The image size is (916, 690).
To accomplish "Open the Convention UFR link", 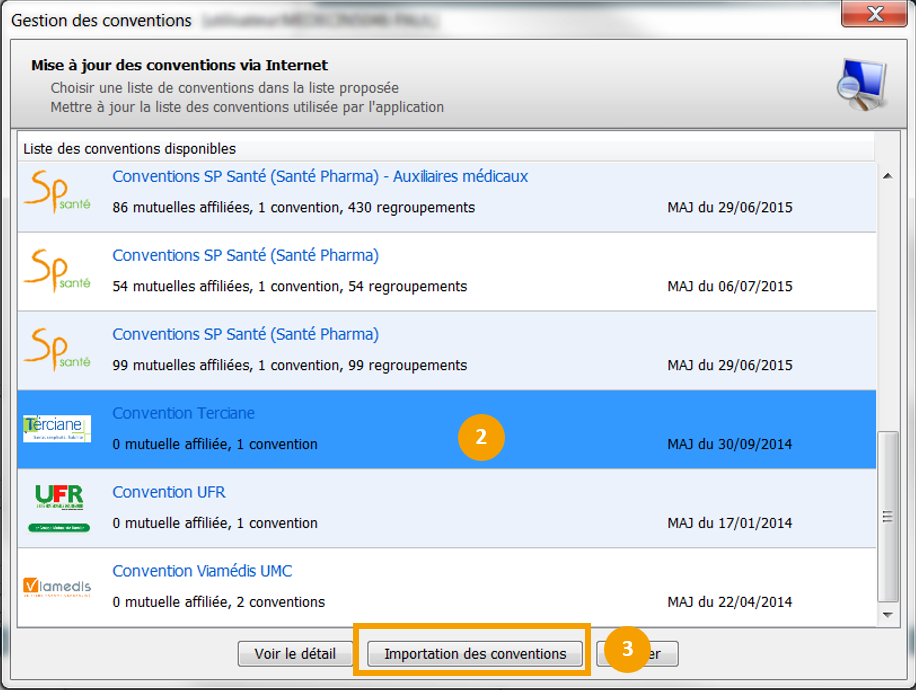I will pyautogui.click(x=169, y=493).
